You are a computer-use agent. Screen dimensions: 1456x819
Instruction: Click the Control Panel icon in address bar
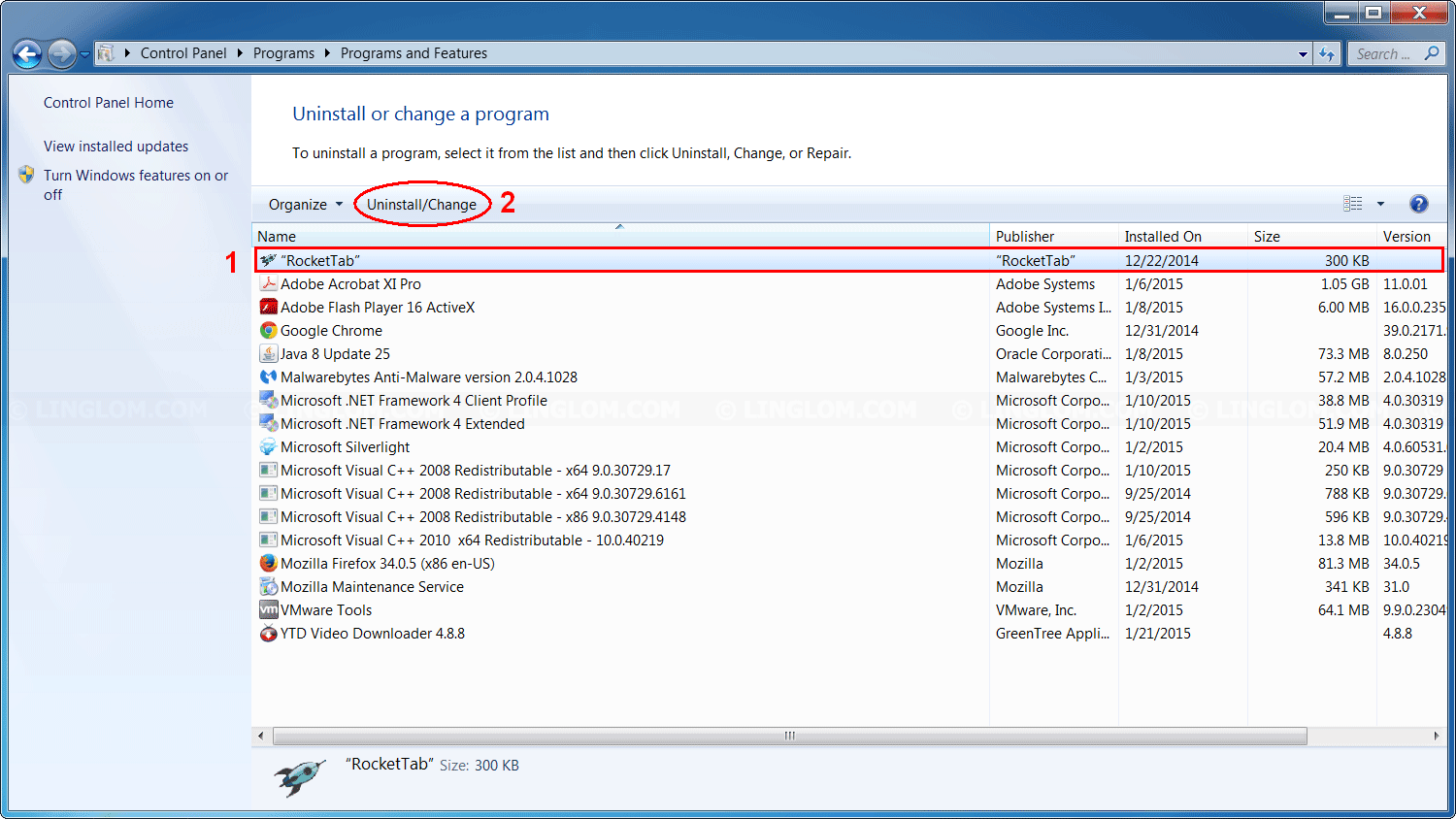tap(106, 53)
